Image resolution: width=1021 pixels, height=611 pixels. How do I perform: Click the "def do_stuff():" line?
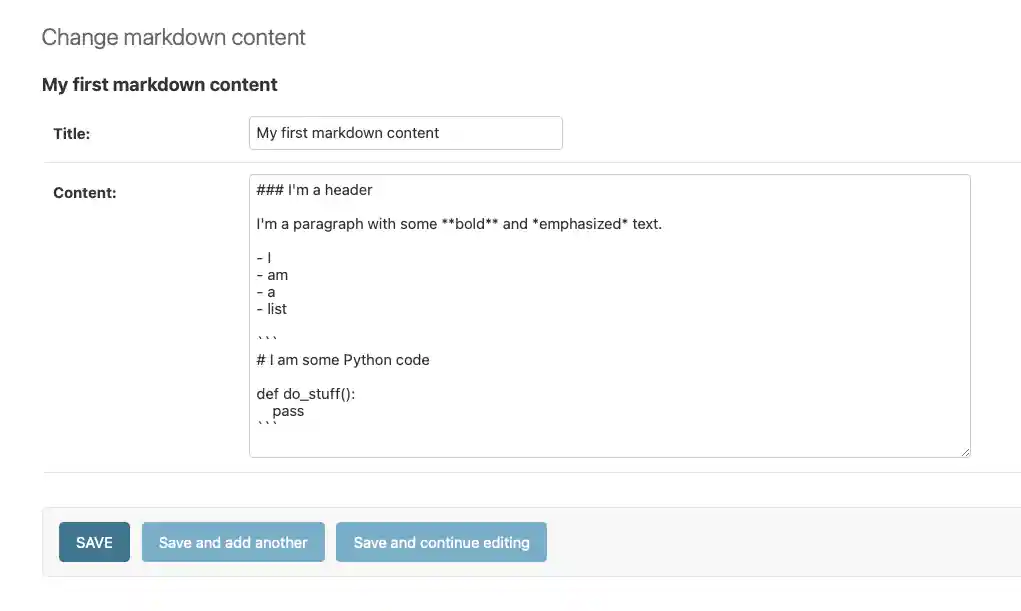tap(304, 393)
